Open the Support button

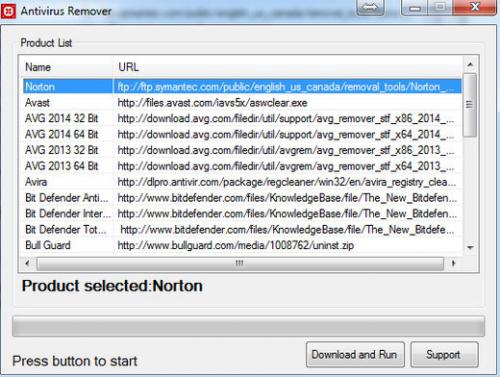444,354
